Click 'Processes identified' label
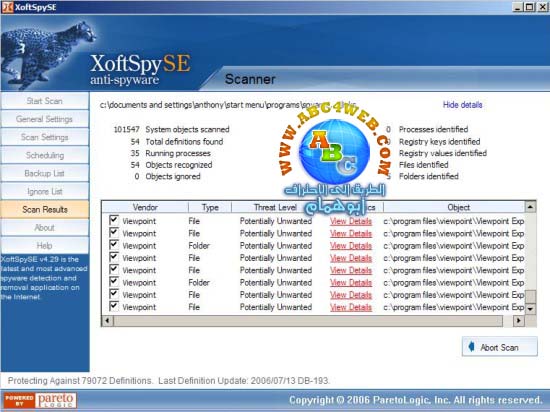 point(433,129)
